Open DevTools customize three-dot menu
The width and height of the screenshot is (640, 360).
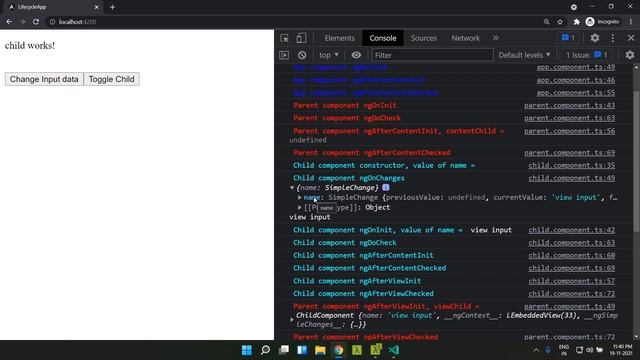pos(613,38)
